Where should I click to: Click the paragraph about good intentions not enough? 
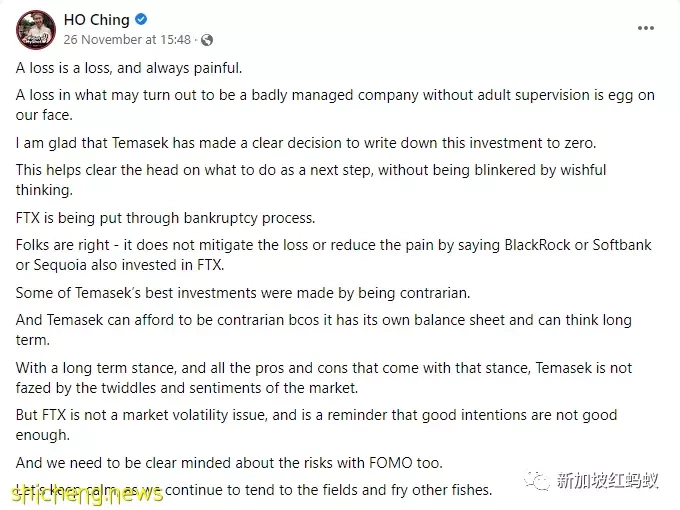click(x=316, y=425)
